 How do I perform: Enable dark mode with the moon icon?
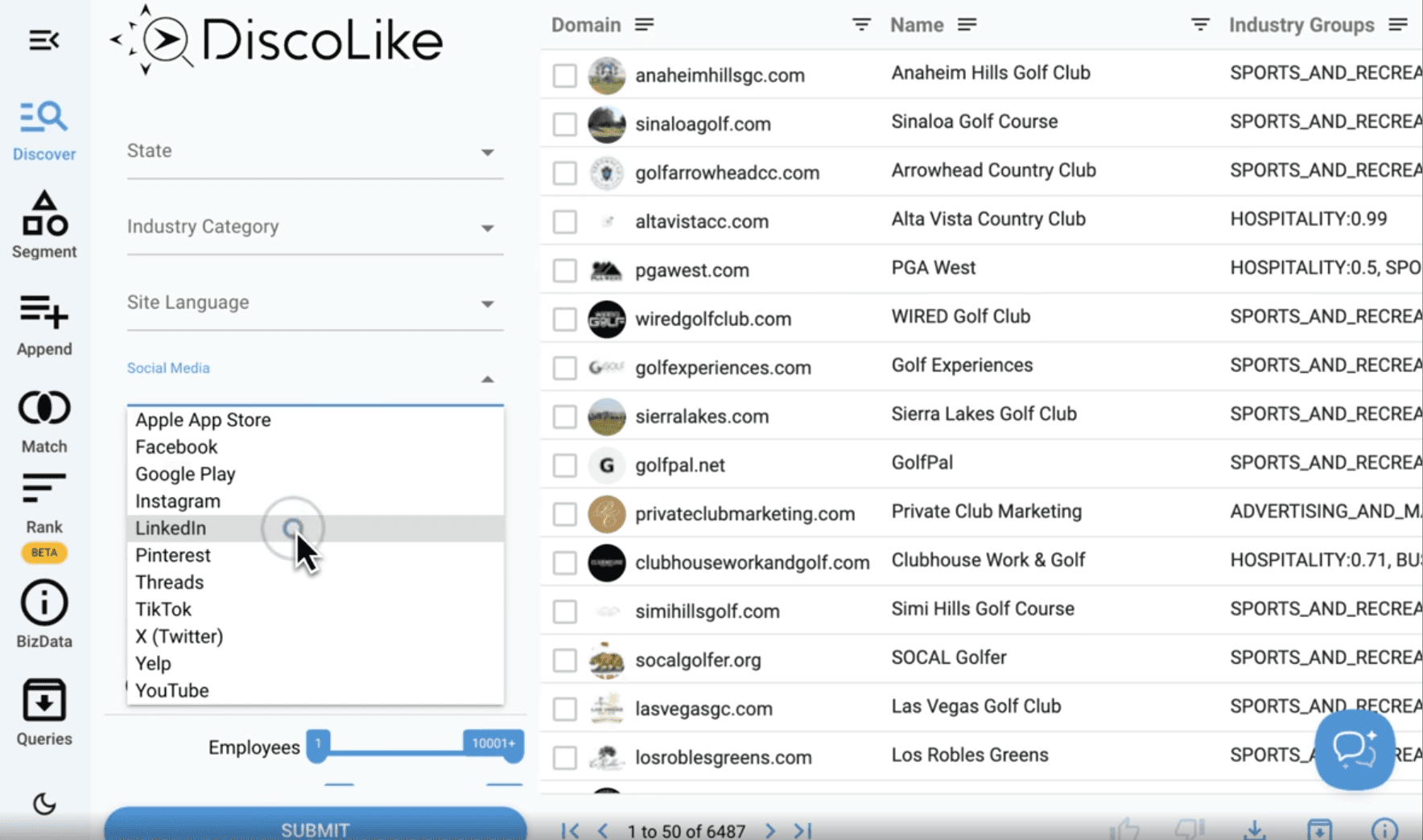(x=44, y=805)
